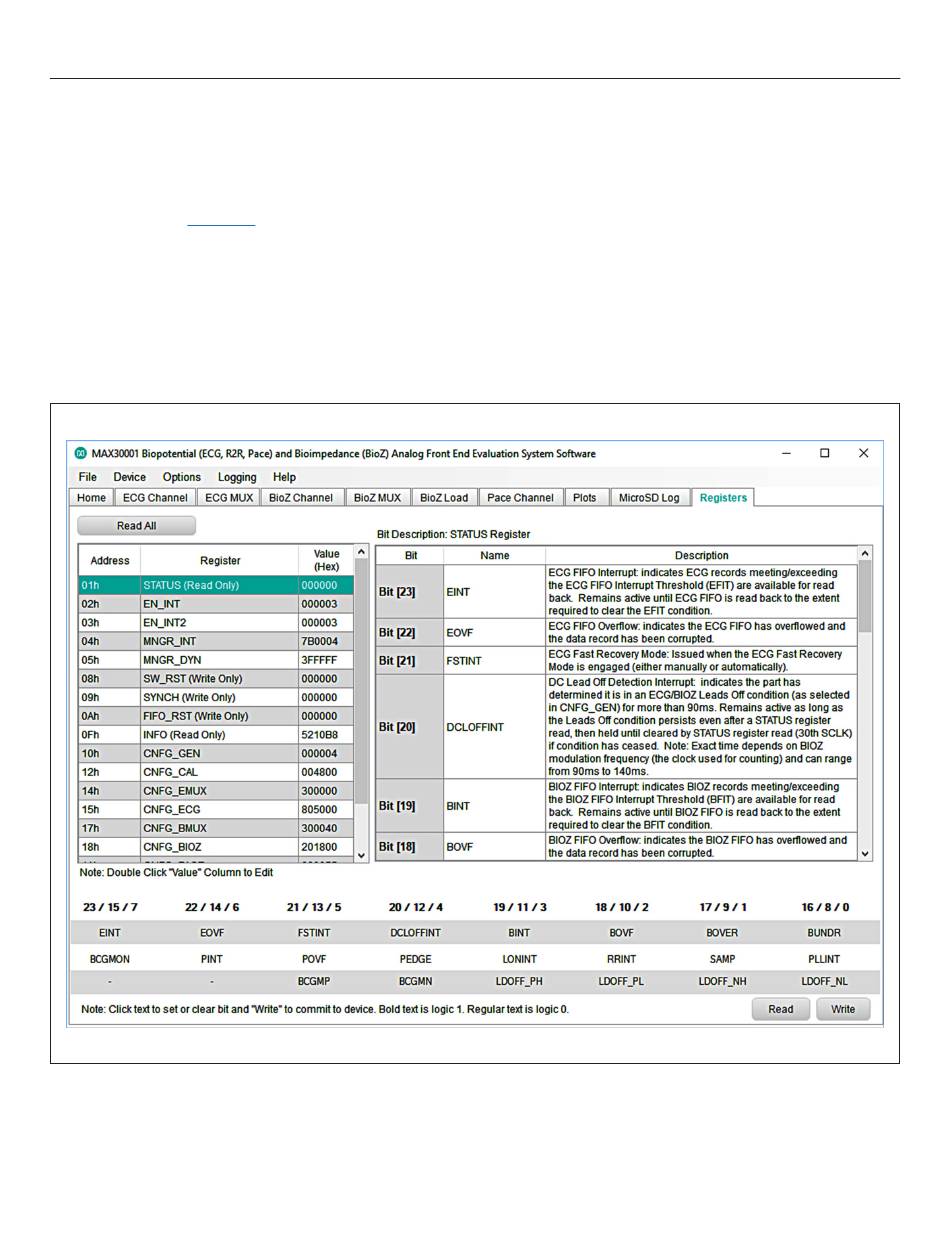
Task: Select the CNFG_CAL register row
Action: [216, 772]
